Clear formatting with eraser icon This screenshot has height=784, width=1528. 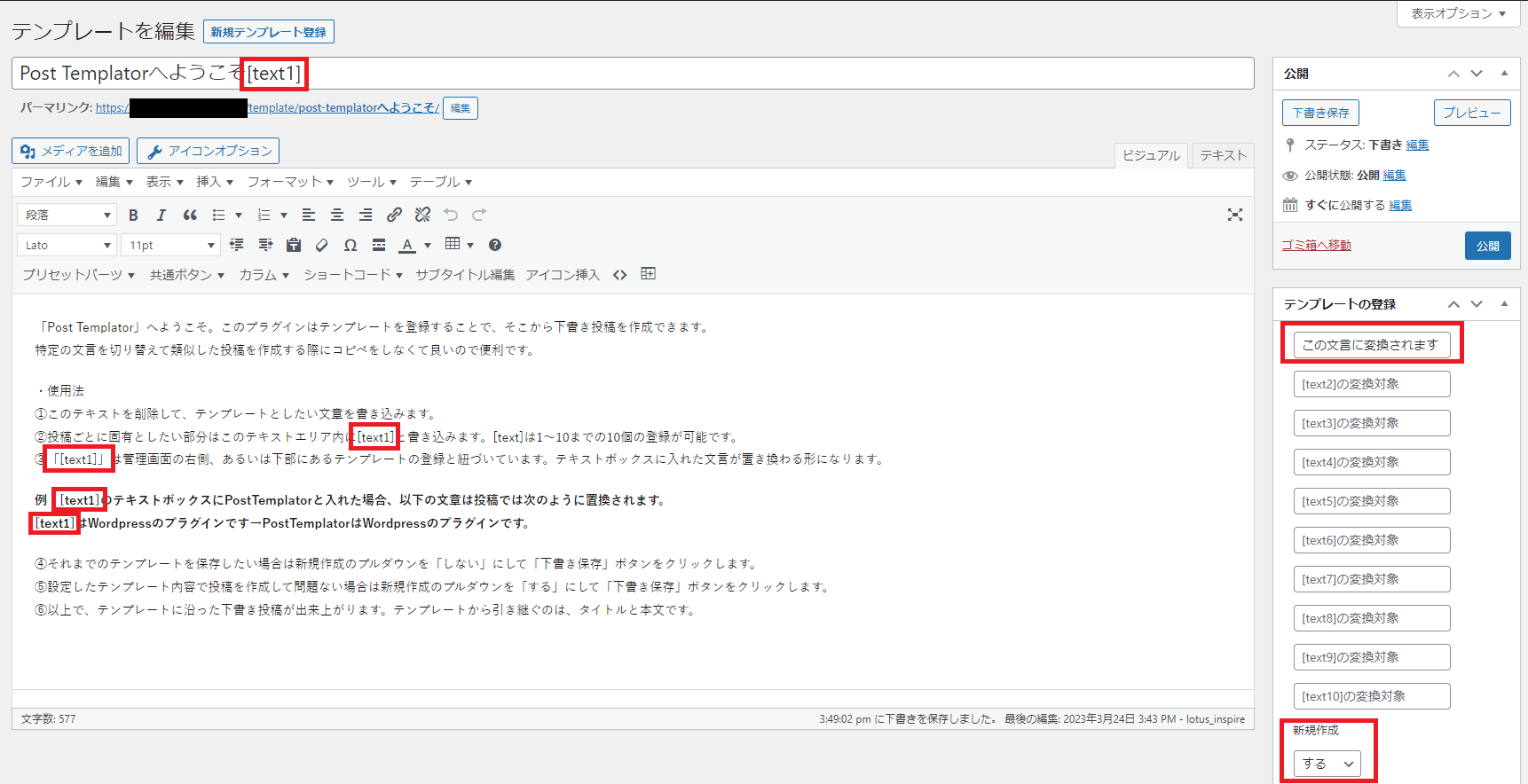tap(322, 245)
